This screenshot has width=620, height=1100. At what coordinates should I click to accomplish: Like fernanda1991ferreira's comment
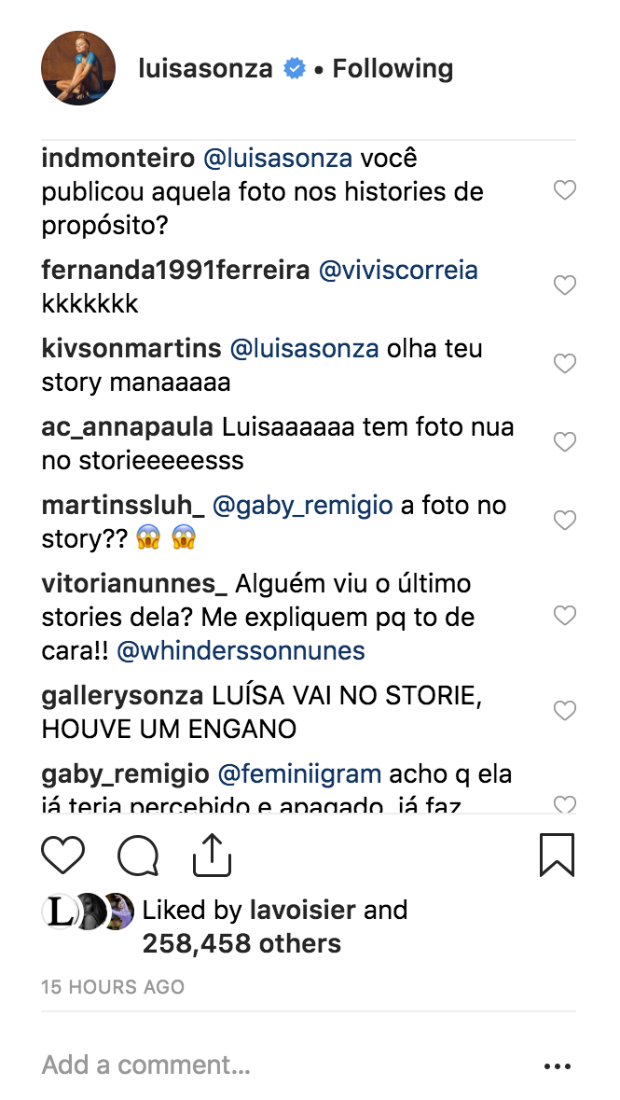[565, 286]
